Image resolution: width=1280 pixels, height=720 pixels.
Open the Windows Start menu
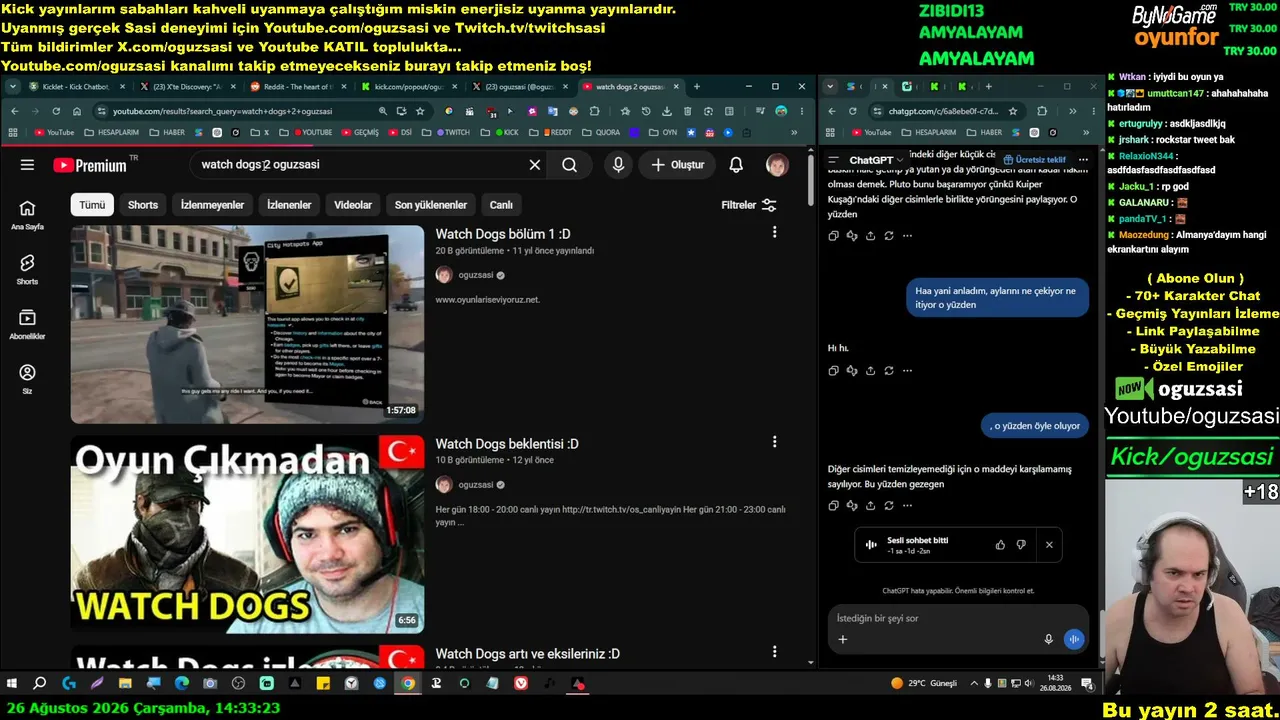click(x=12, y=684)
